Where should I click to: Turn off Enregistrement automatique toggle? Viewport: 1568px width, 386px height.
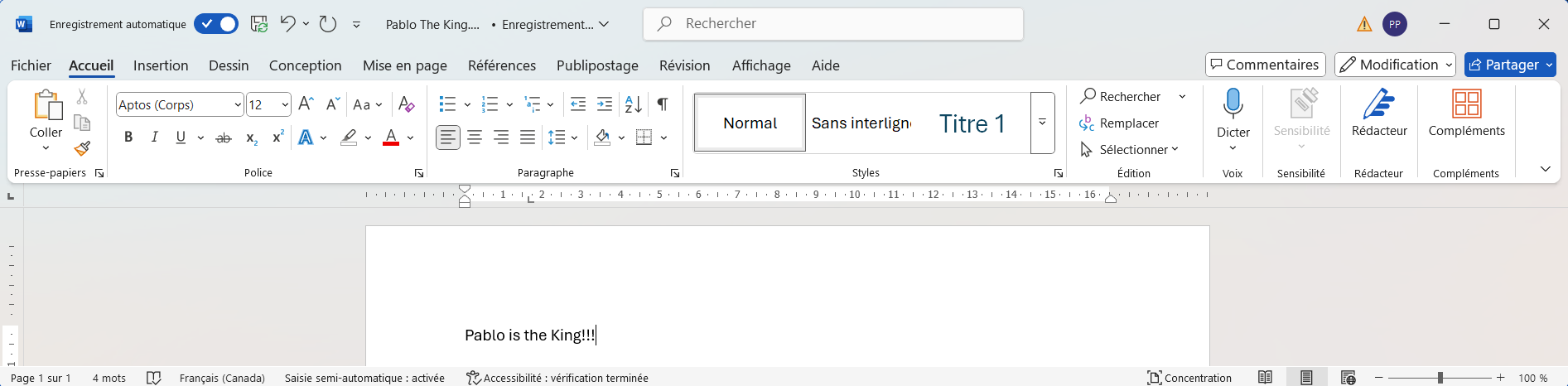[x=216, y=24]
